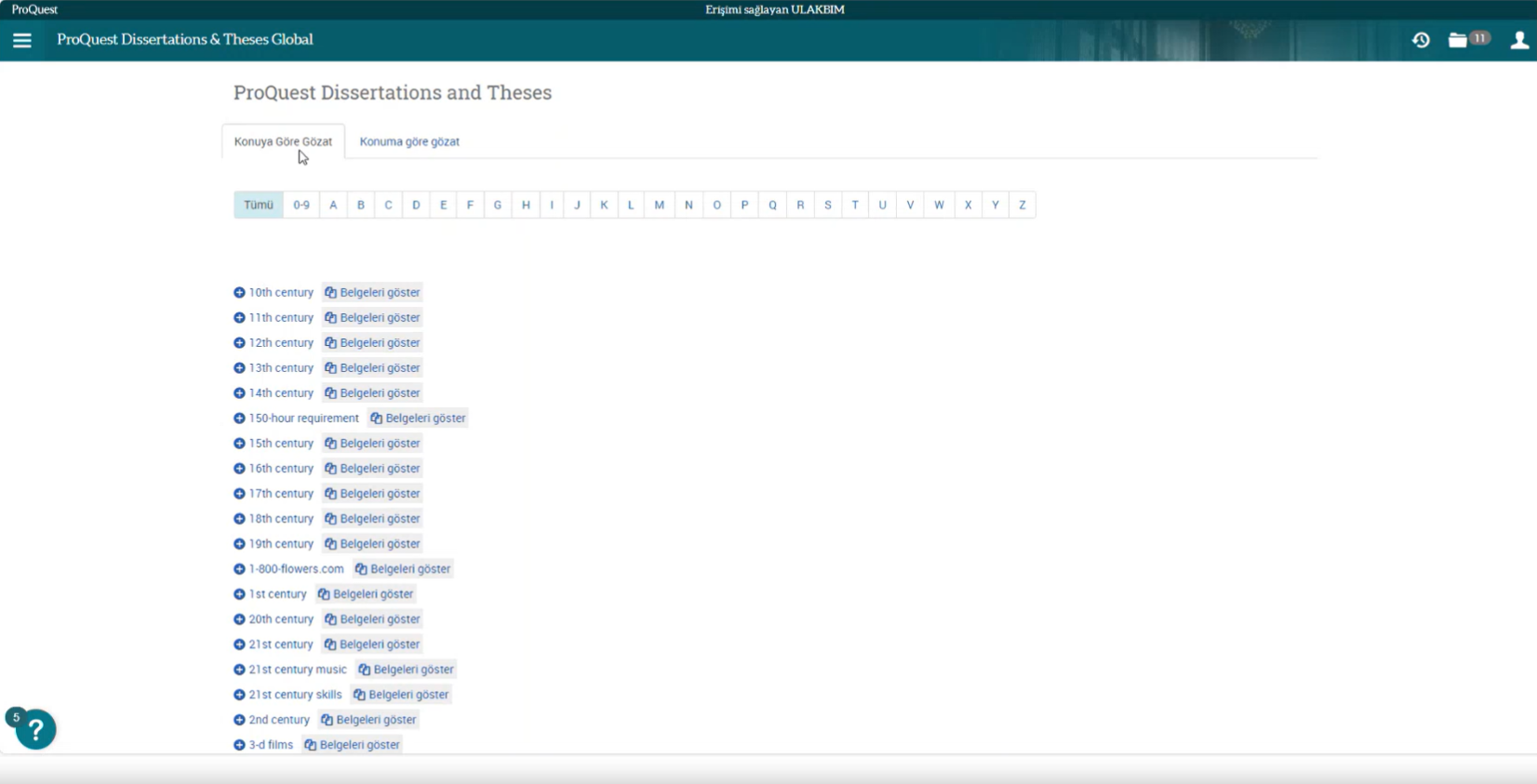This screenshot has height=784, width=1537.
Task: Click Belgeleri göster for 3-d films
Action: 352,745
